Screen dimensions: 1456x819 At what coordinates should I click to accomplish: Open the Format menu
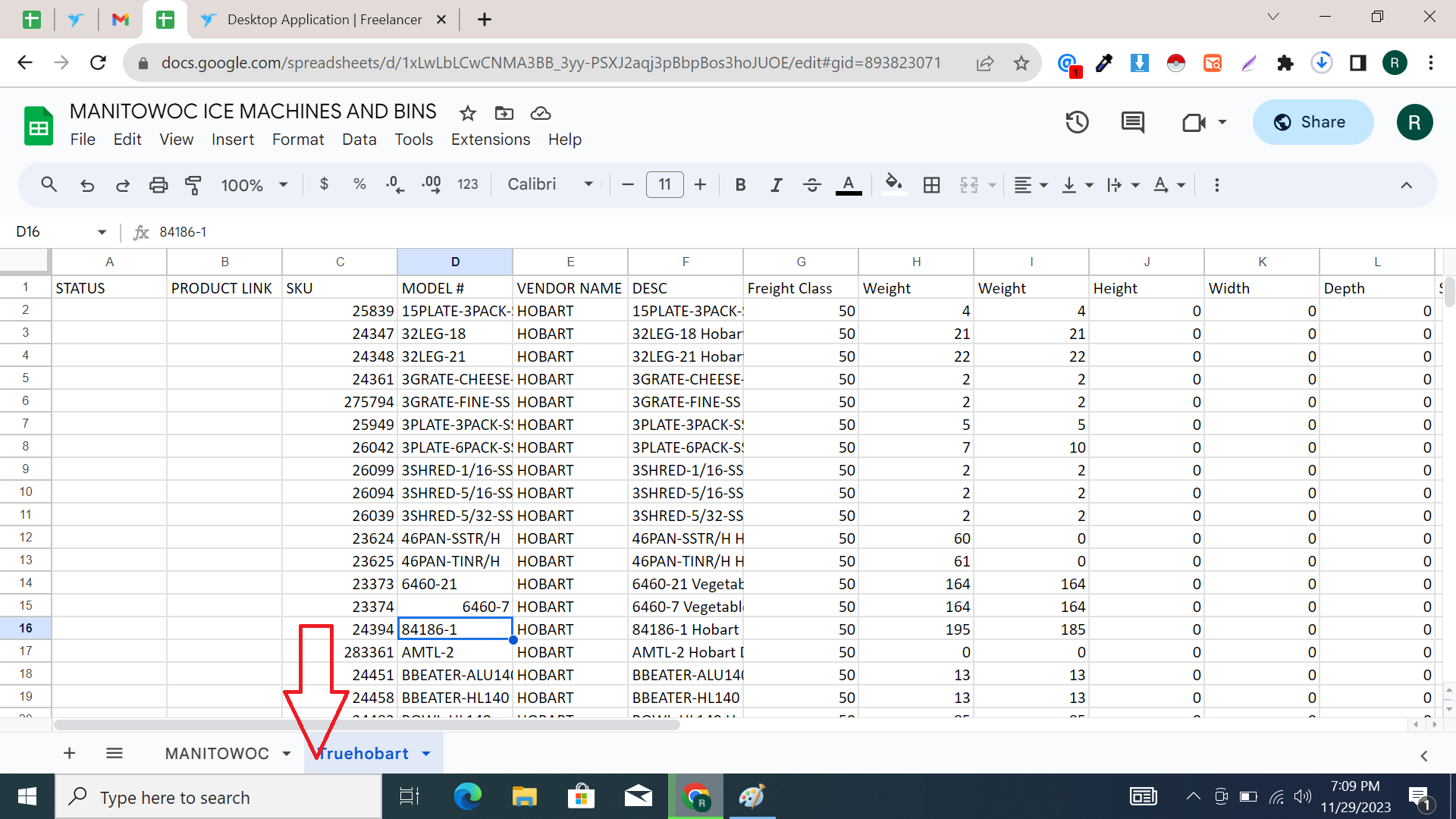point(298,140)
